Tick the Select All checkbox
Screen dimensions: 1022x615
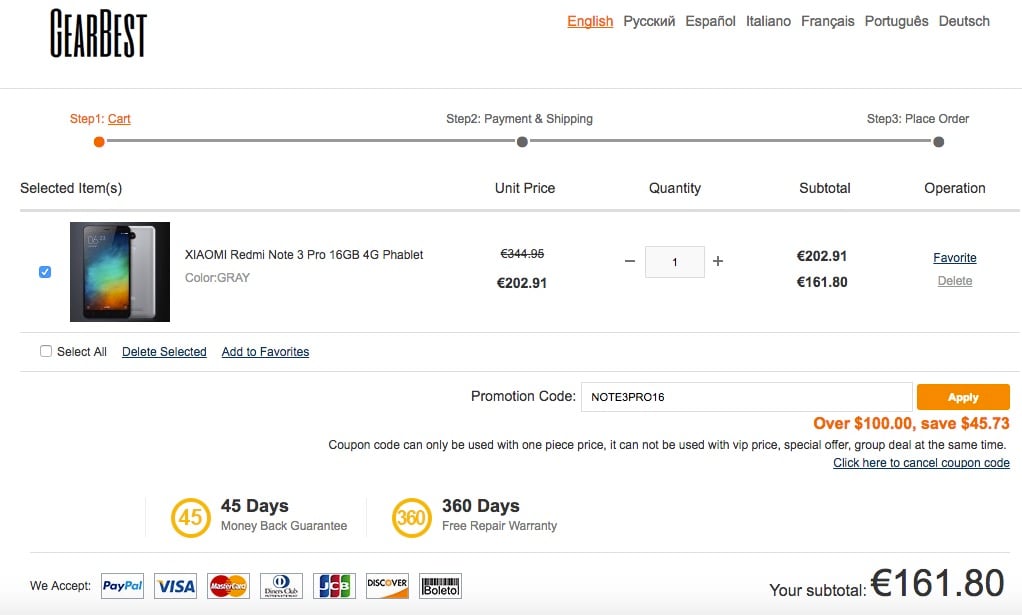[46, 351]
